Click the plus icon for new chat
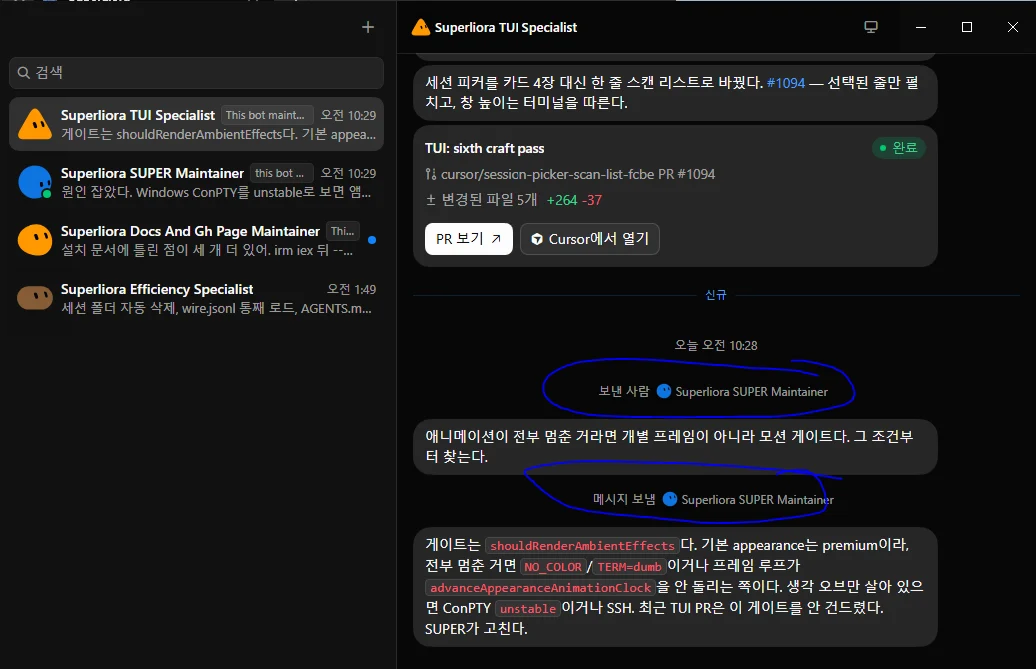Screen dimensions: 1036x669 coord(368,27)
